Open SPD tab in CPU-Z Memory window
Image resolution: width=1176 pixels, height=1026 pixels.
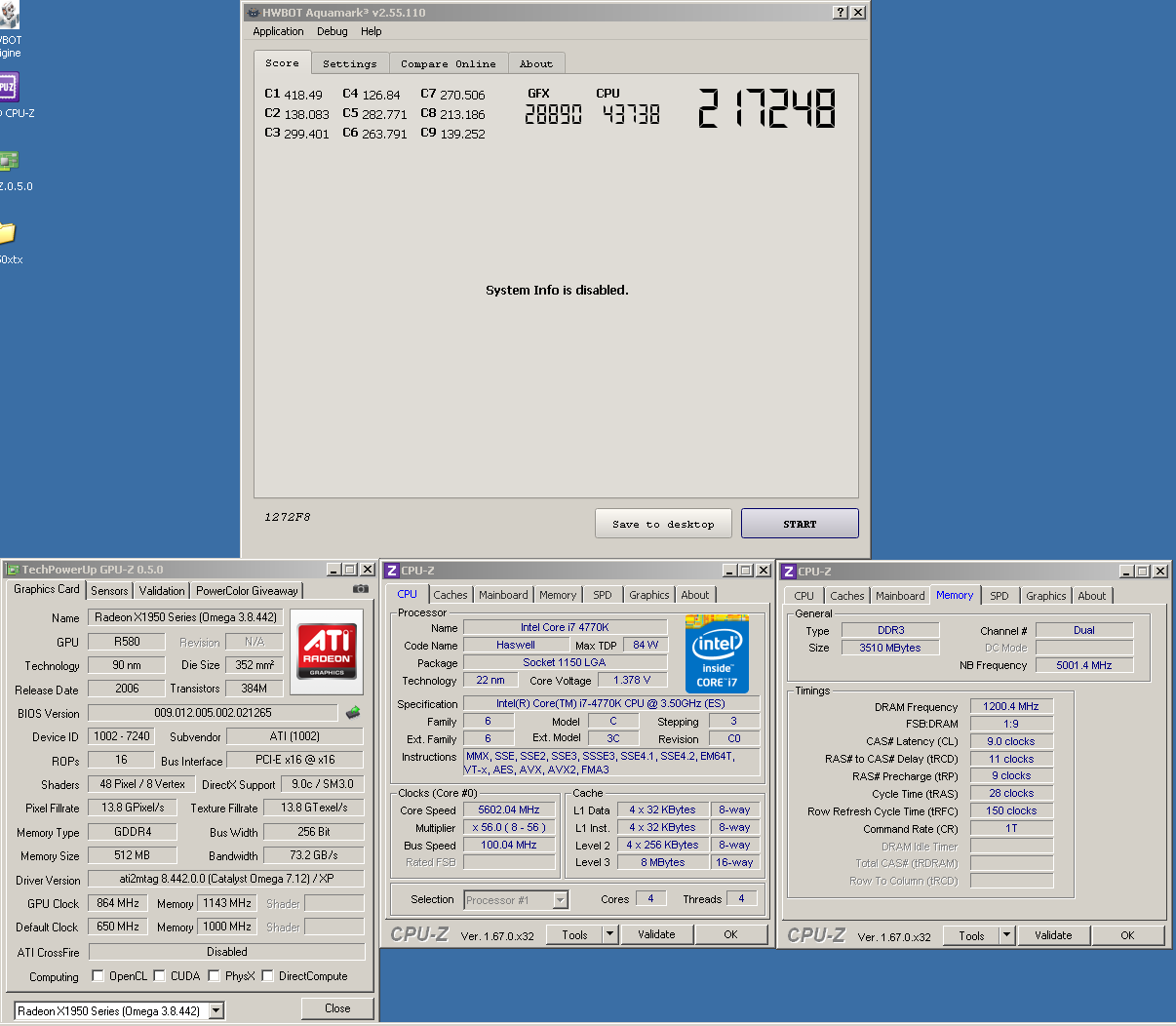point(1000,596)
